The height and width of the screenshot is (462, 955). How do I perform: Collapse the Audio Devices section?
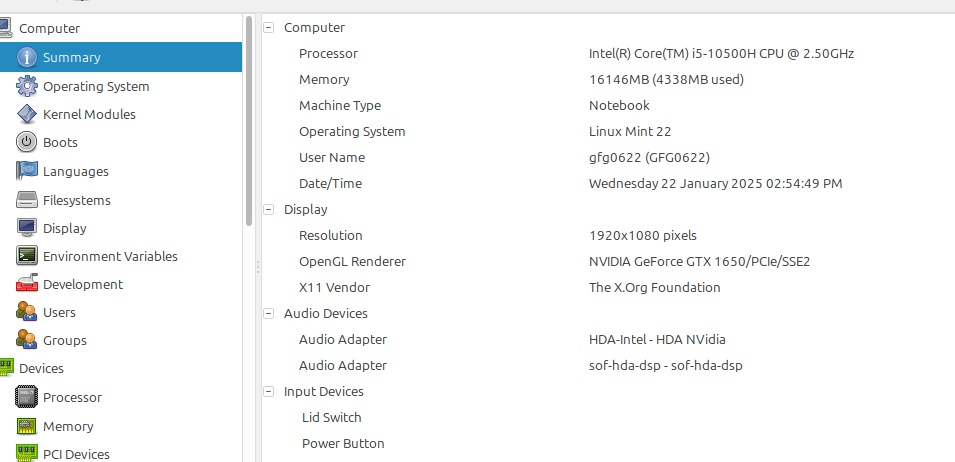pos(268,314)
